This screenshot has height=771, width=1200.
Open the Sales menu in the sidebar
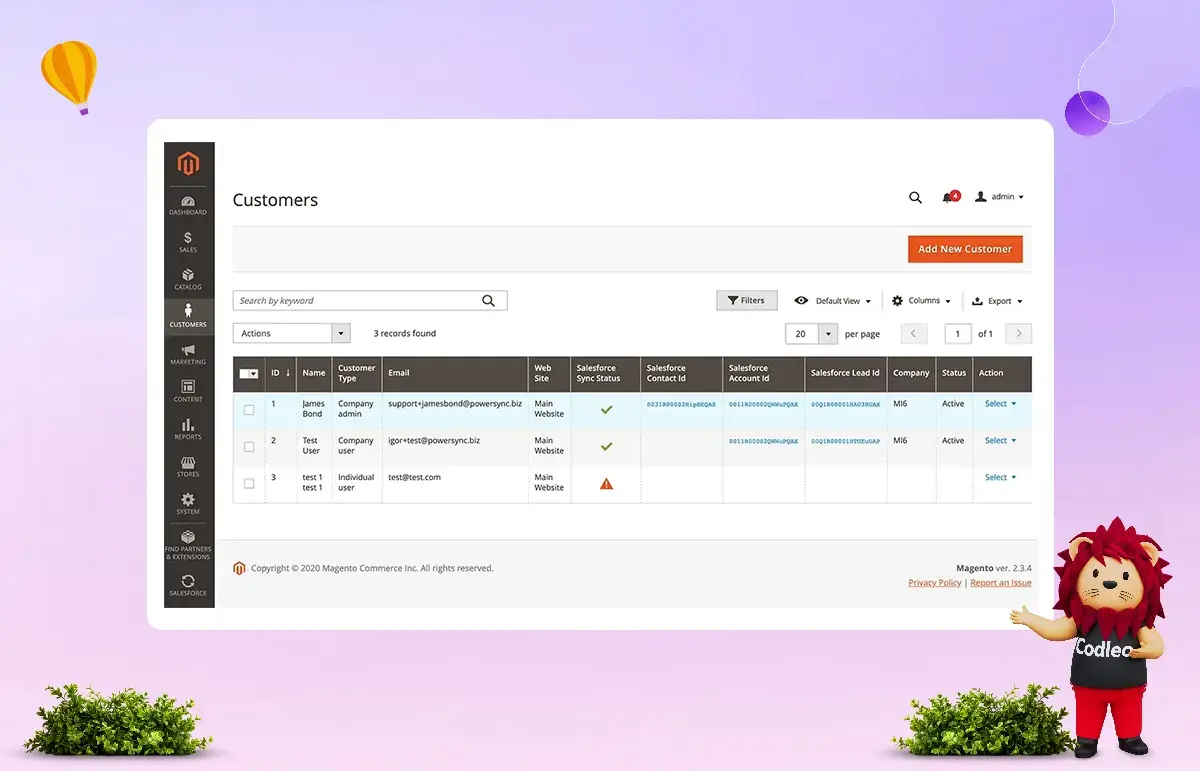pyautogui.click(x=188, y=242)
